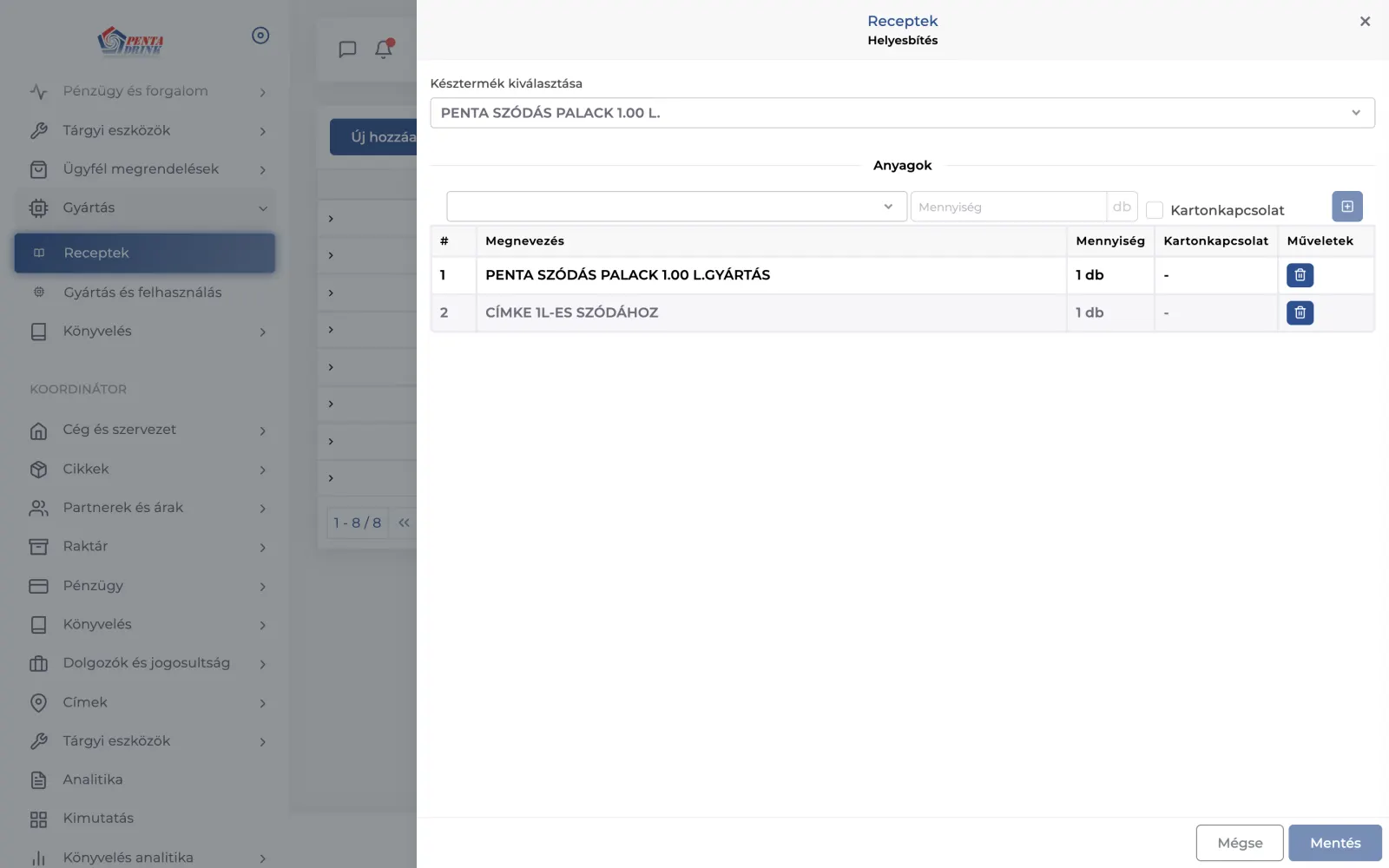This screenshot has height=868, width=1389.
Task: Click the Pénzügy credit card icon
Action: pyautogui.click(x=38, y=586)
